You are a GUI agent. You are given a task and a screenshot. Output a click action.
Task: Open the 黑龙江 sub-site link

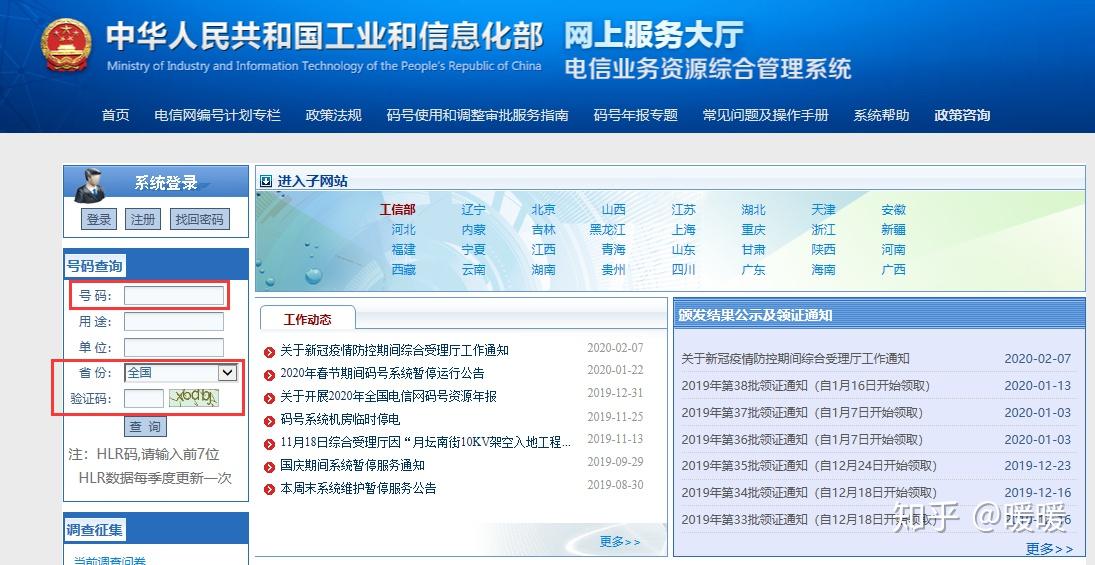pos(608,230)
